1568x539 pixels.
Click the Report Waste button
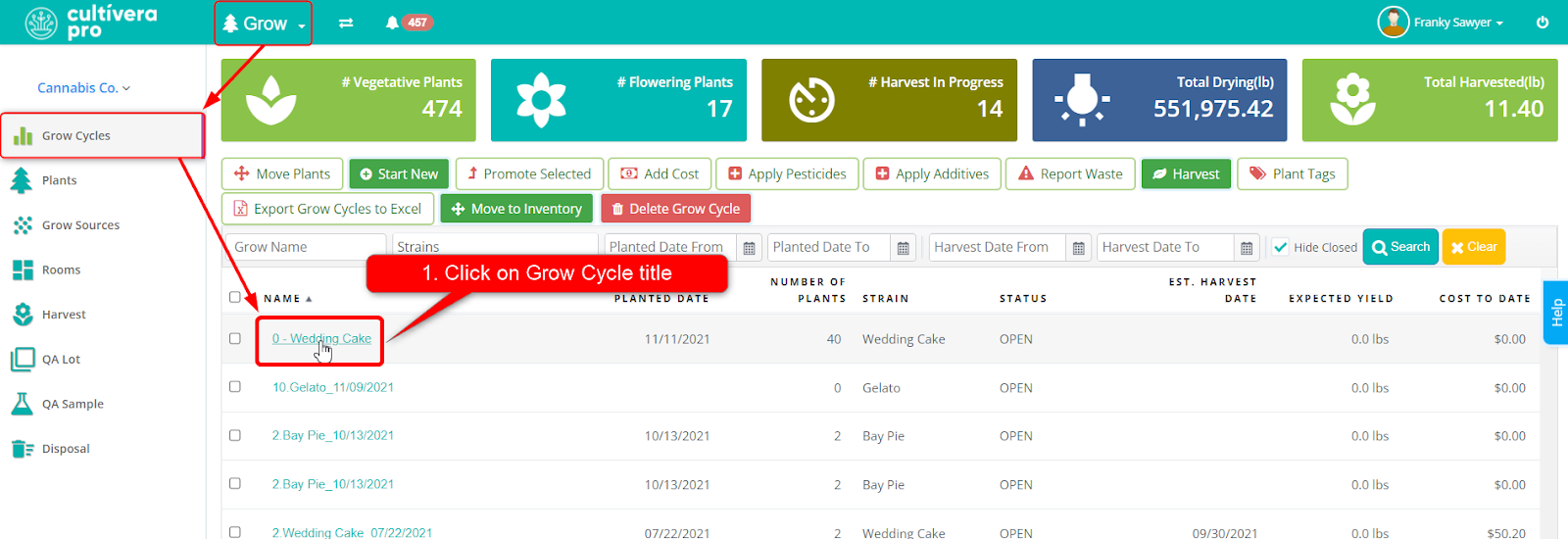[x=1070, y=173]
